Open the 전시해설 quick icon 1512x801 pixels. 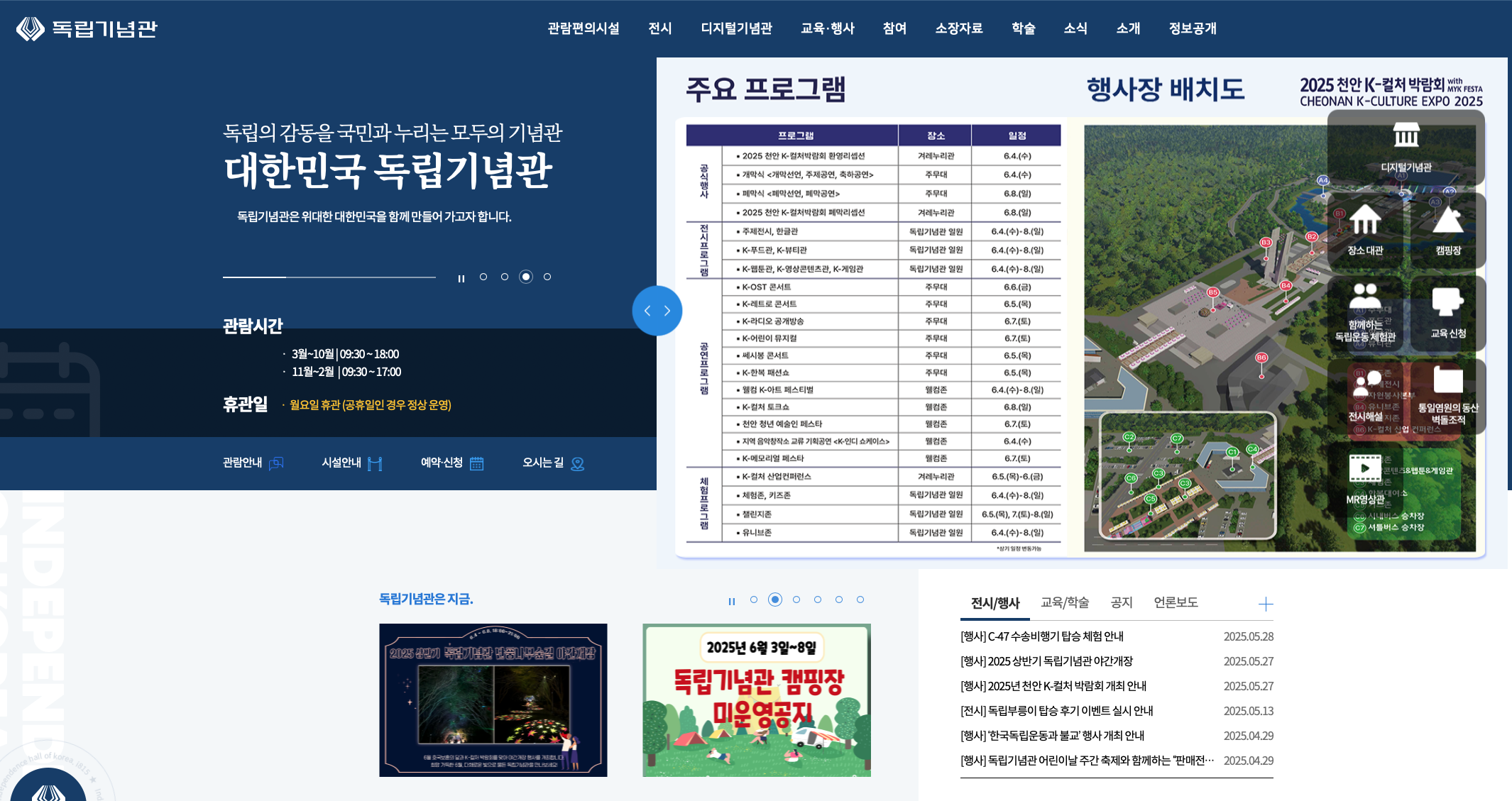coord(1365,397)
